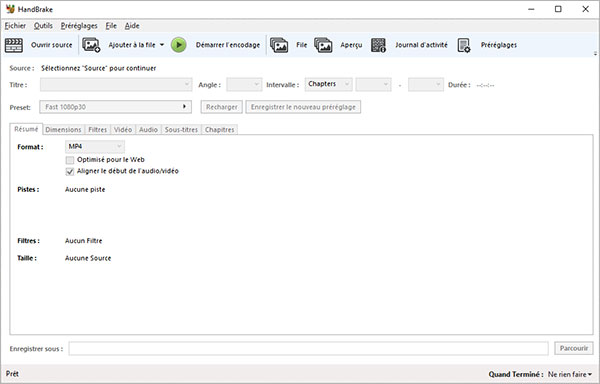Image resolution: width=600 pixels, height=384 pixels.
Task: Open the File menu in menu bar
Action: (x=111, y=26)
